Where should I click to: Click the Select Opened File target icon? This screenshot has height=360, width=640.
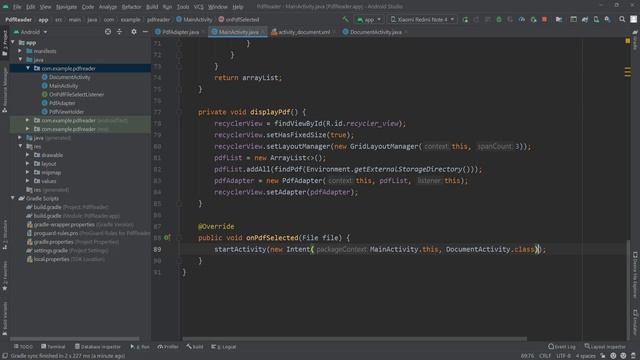108,31
